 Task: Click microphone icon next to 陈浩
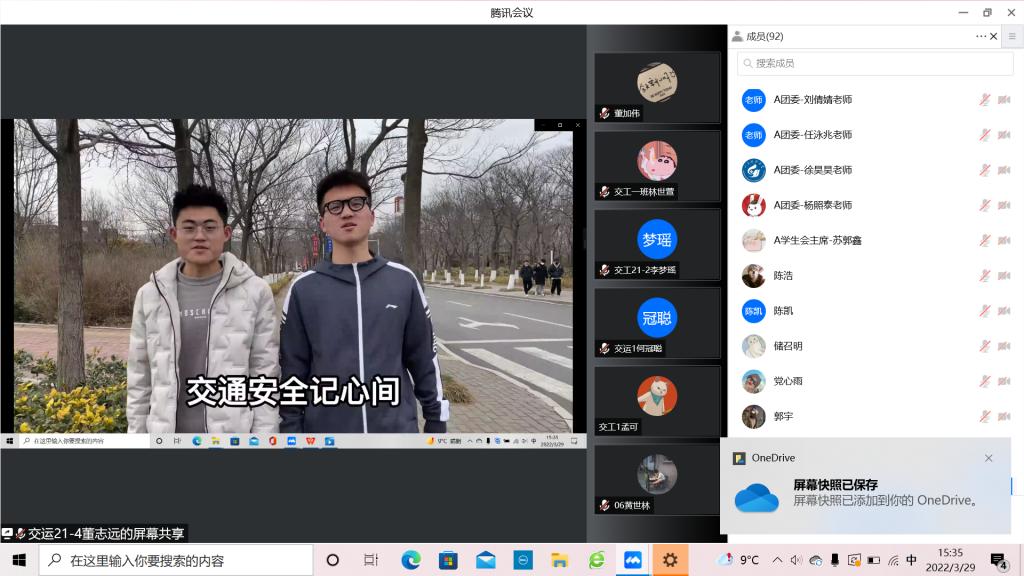[x=985, y=276]
